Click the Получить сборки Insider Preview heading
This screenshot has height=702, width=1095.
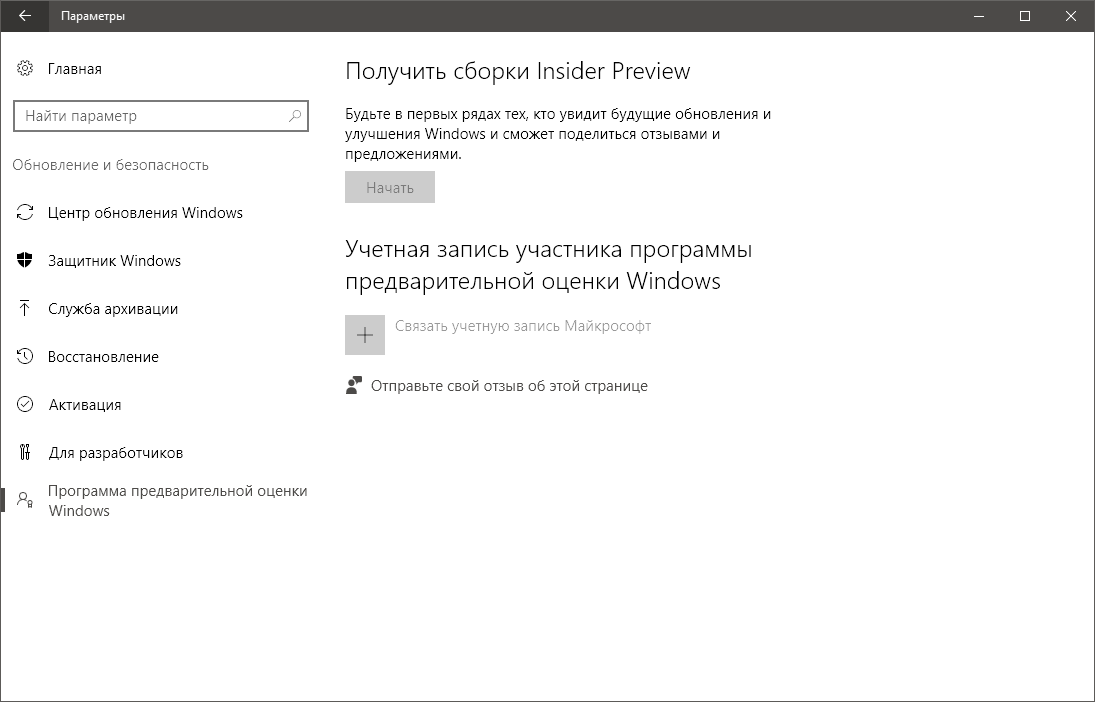coord(517,71)
